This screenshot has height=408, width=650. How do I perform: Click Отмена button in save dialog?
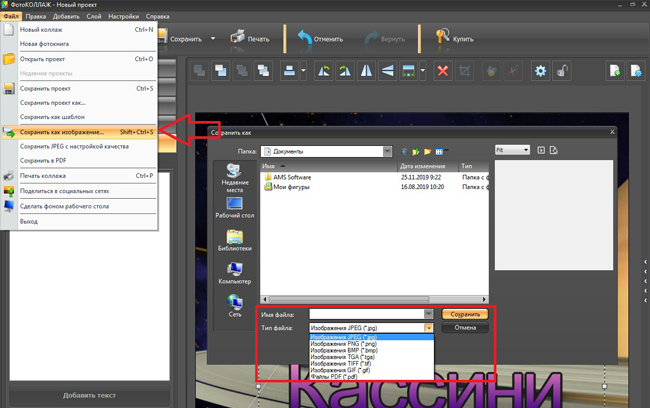coord(465,328)
